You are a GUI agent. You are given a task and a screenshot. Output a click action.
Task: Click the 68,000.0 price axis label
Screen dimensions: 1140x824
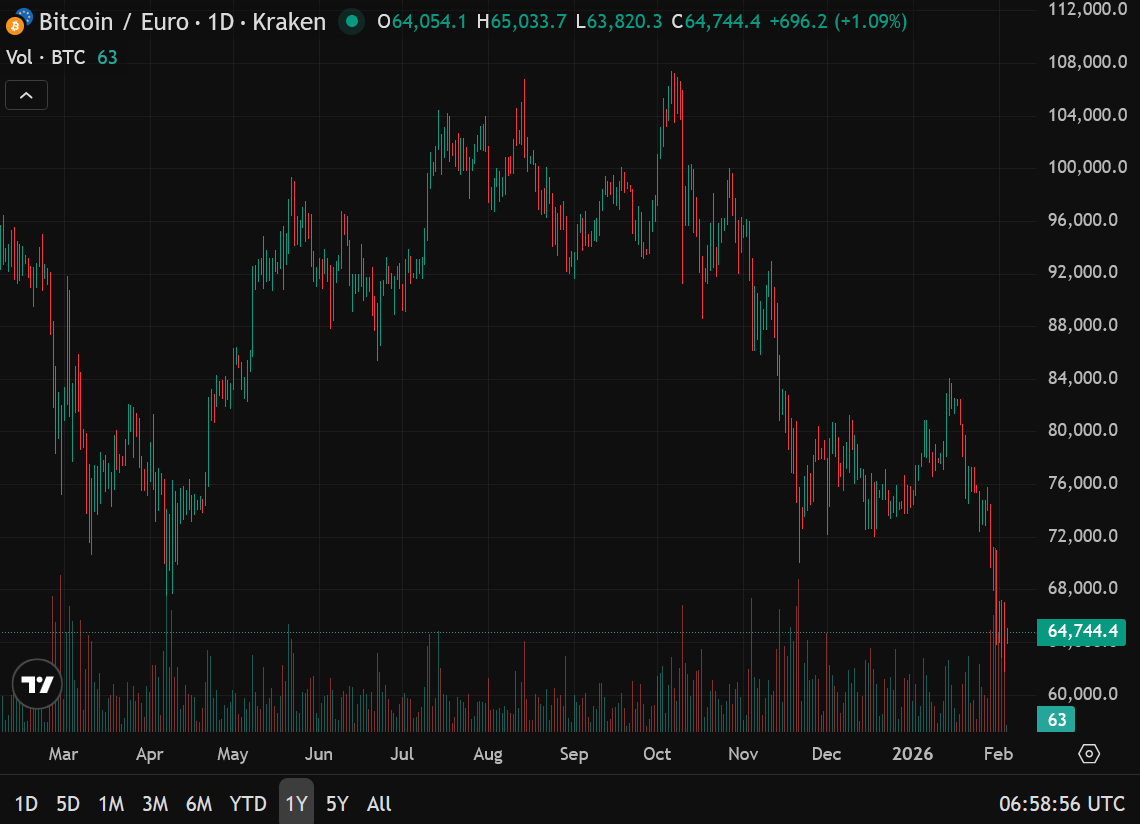[x=1083, y=588]
